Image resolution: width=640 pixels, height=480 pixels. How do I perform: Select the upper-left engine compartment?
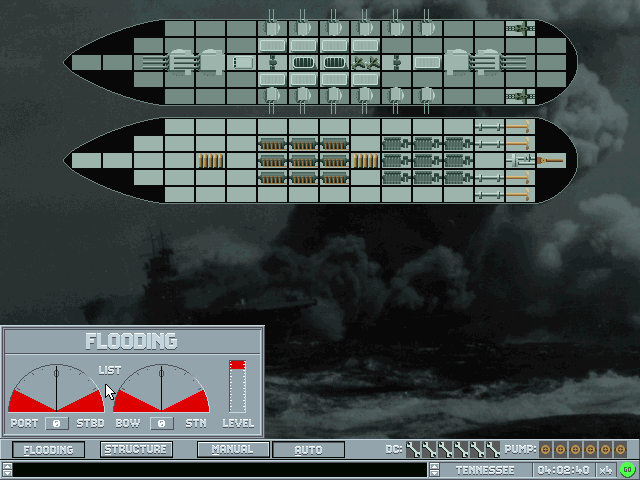click(396, 144)
